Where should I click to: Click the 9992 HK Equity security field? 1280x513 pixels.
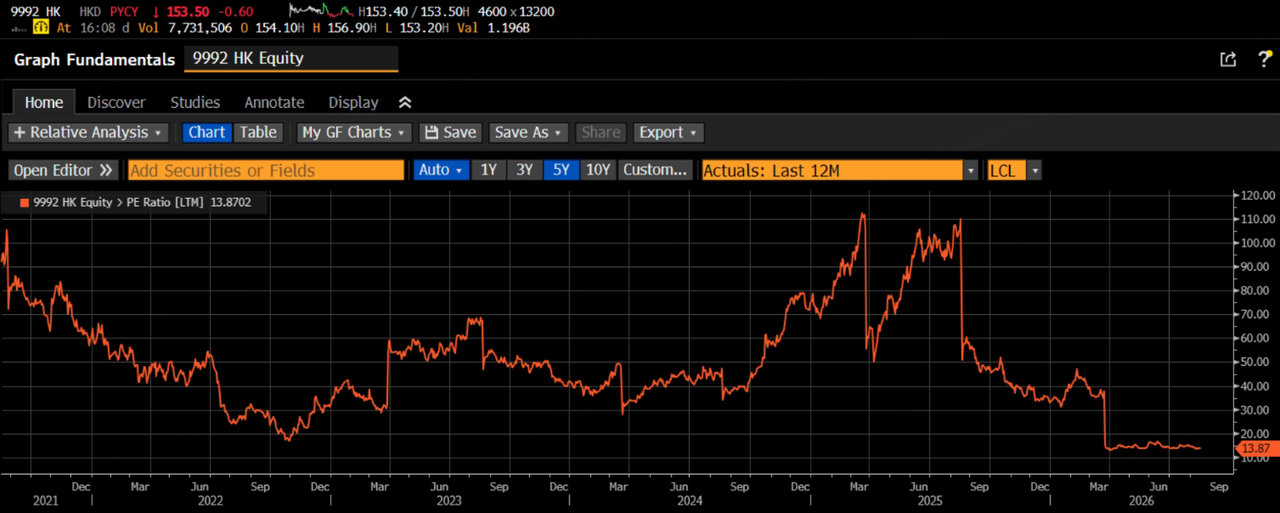291,59
